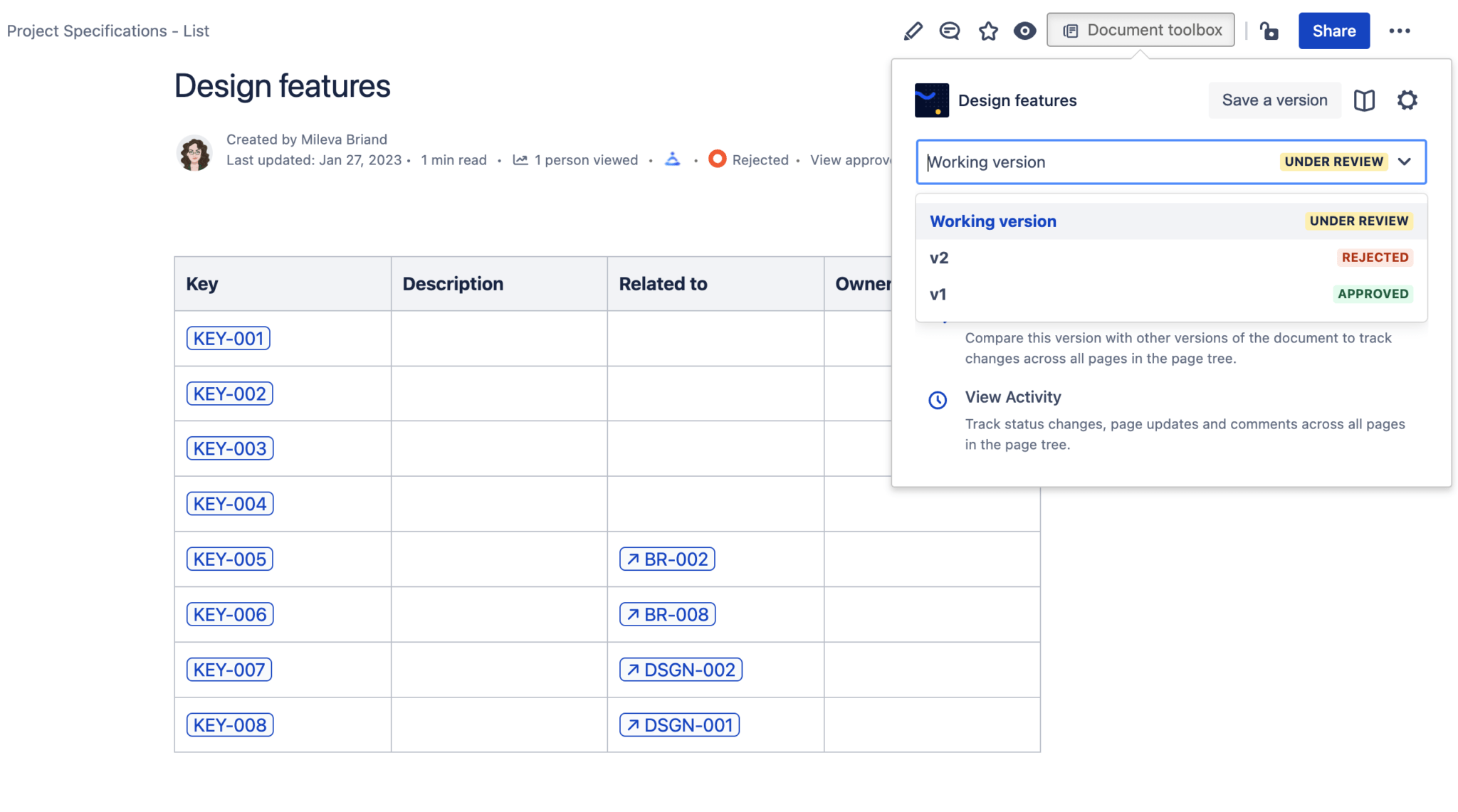Click the Rejected approval status indicator
Screen dimensions: 1458x812
(x=718, y=159)
